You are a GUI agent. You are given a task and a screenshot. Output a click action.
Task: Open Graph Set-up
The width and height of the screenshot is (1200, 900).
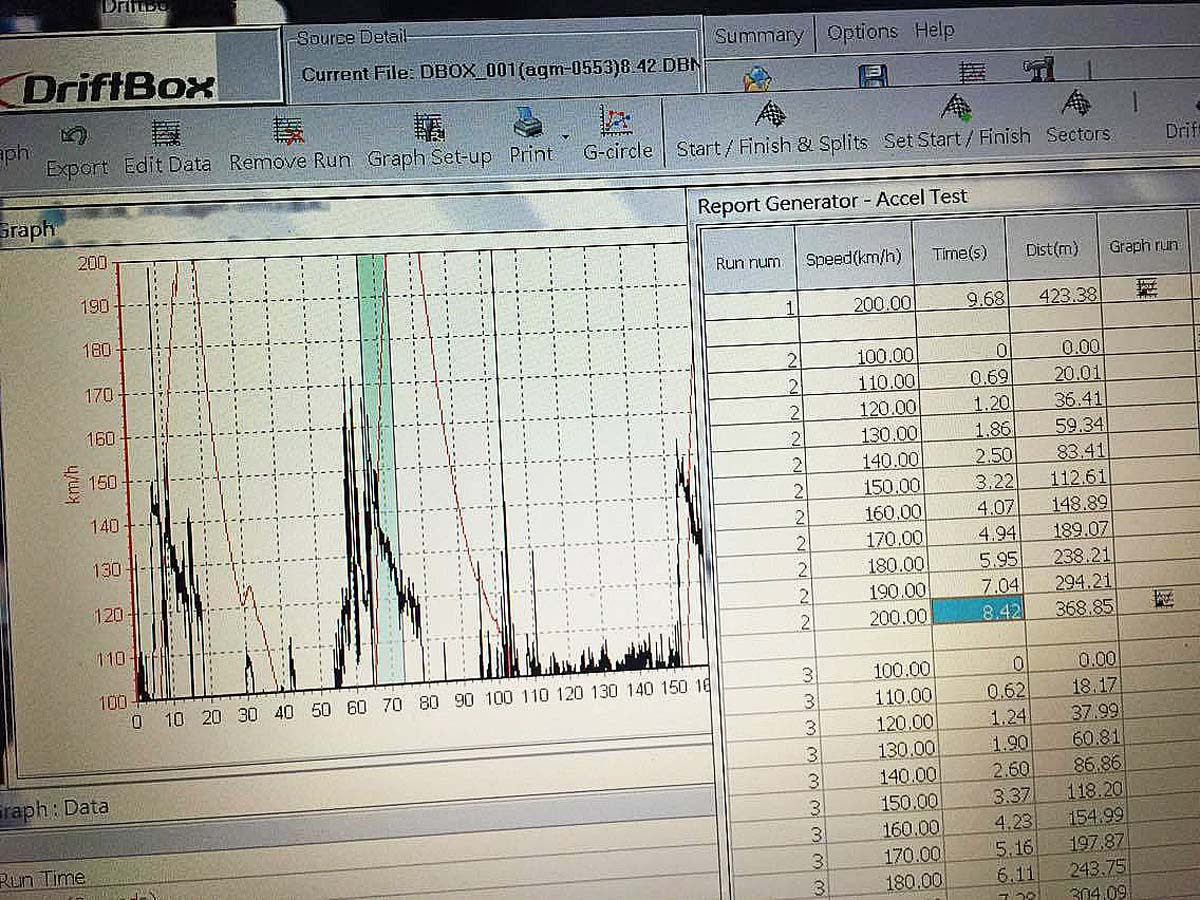click(429, 129)
